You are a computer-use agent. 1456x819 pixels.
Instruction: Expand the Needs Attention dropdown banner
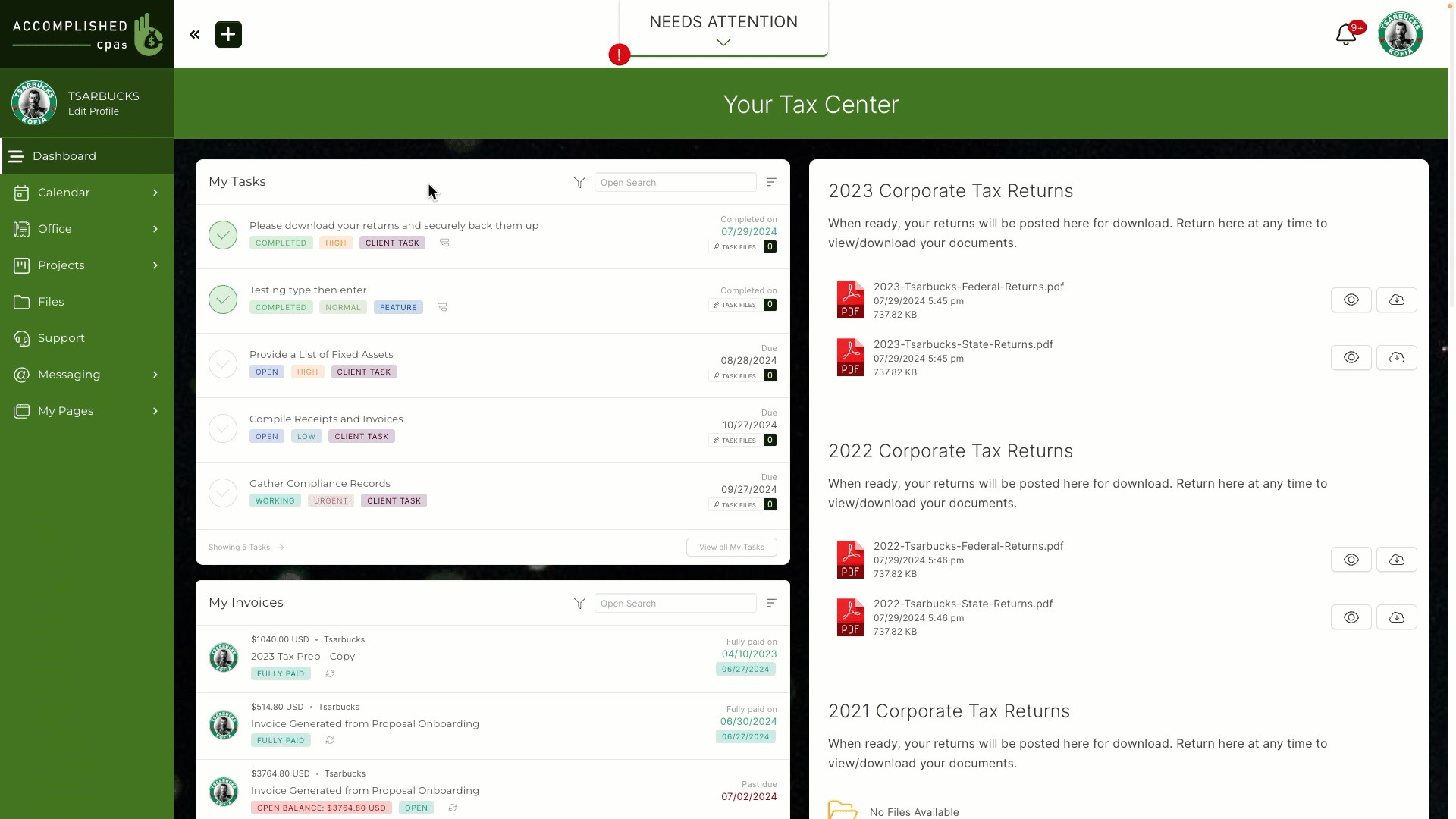[724, 41]
